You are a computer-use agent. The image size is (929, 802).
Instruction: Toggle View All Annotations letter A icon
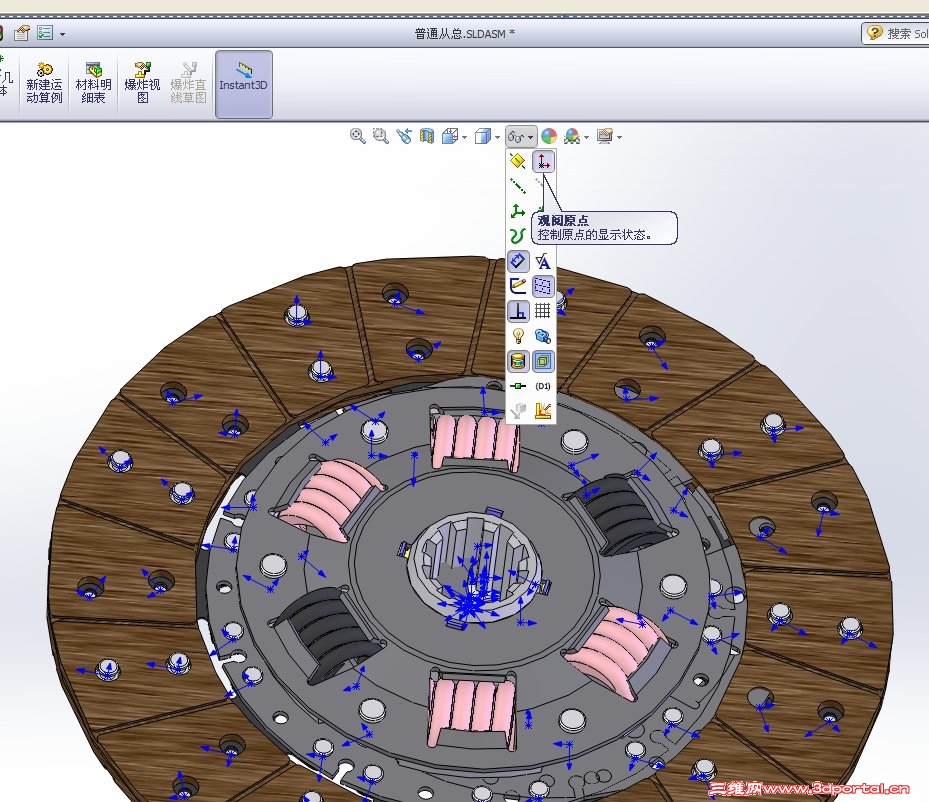543,261
